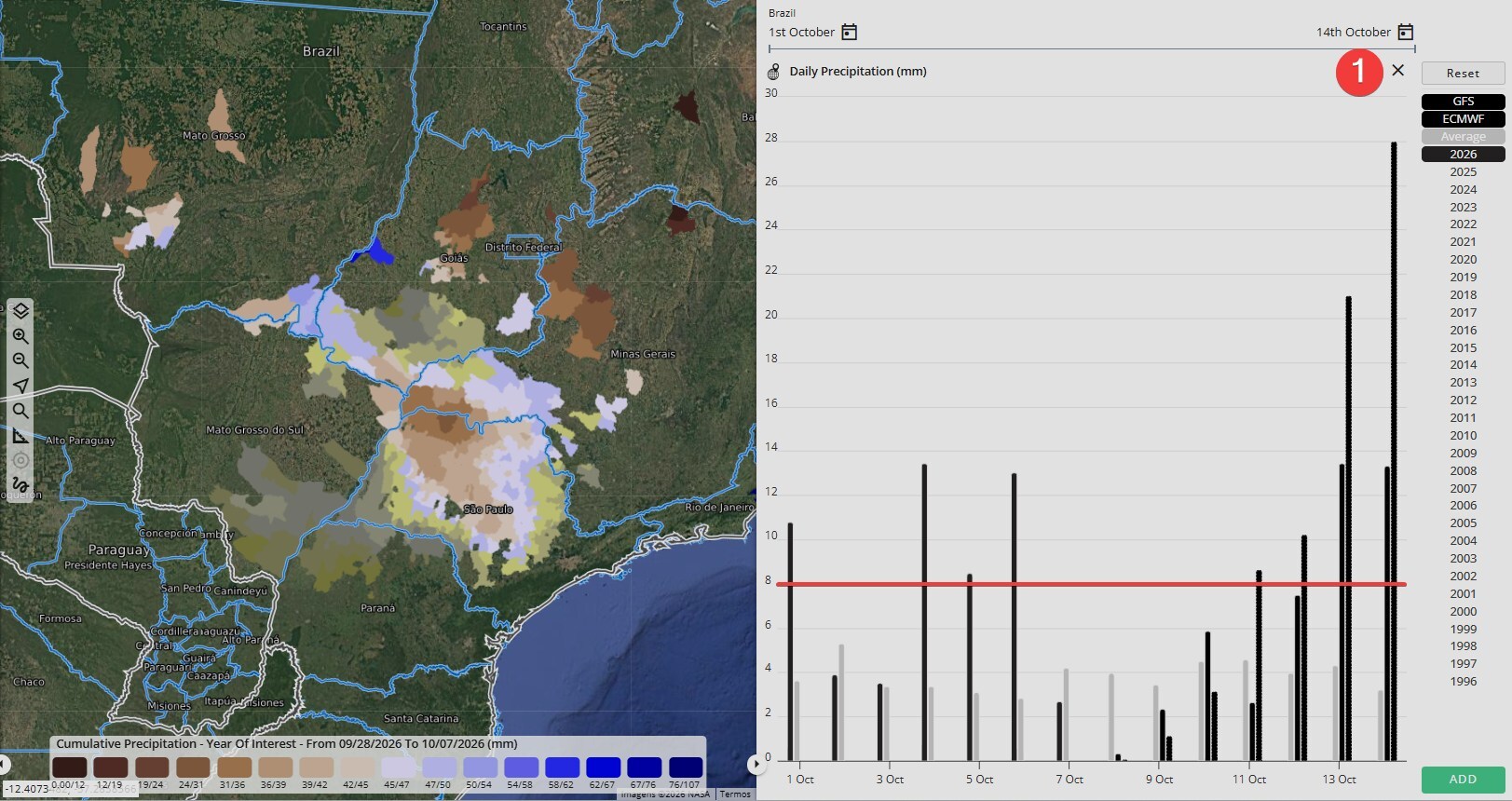Select year 1996 in list
Image resolution: width=1512 pixels, height=801 pixels.
click(1463, 682)
